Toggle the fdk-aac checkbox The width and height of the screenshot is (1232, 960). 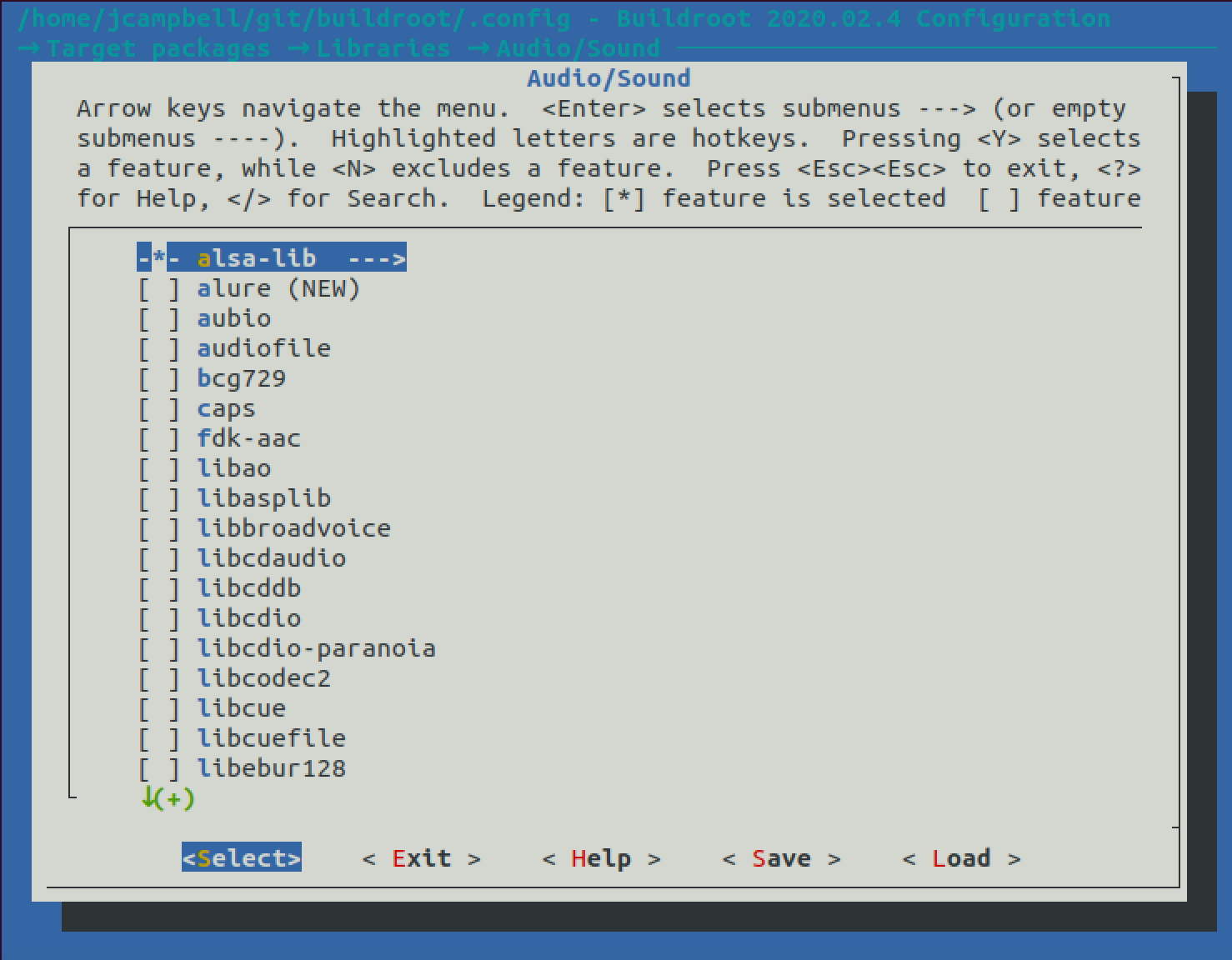coord(158,439)
